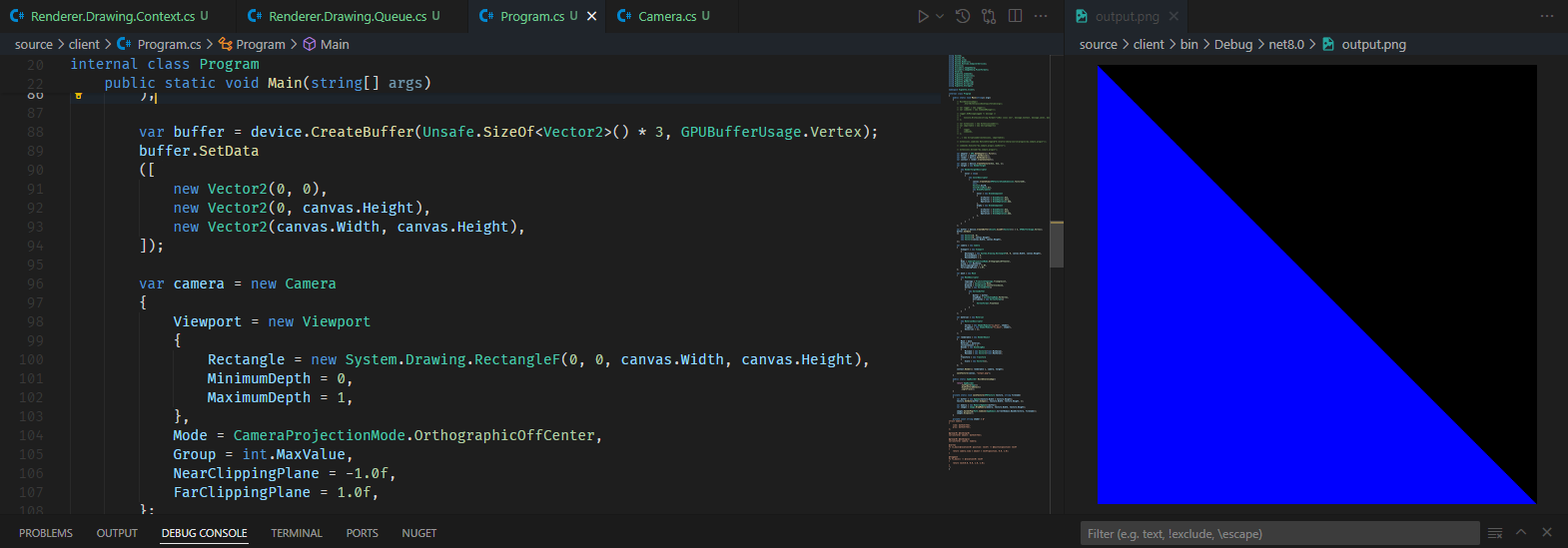Open more actions for the output.png editor group
This screenshot has height=548, width=1568.
click(1547, 16)
